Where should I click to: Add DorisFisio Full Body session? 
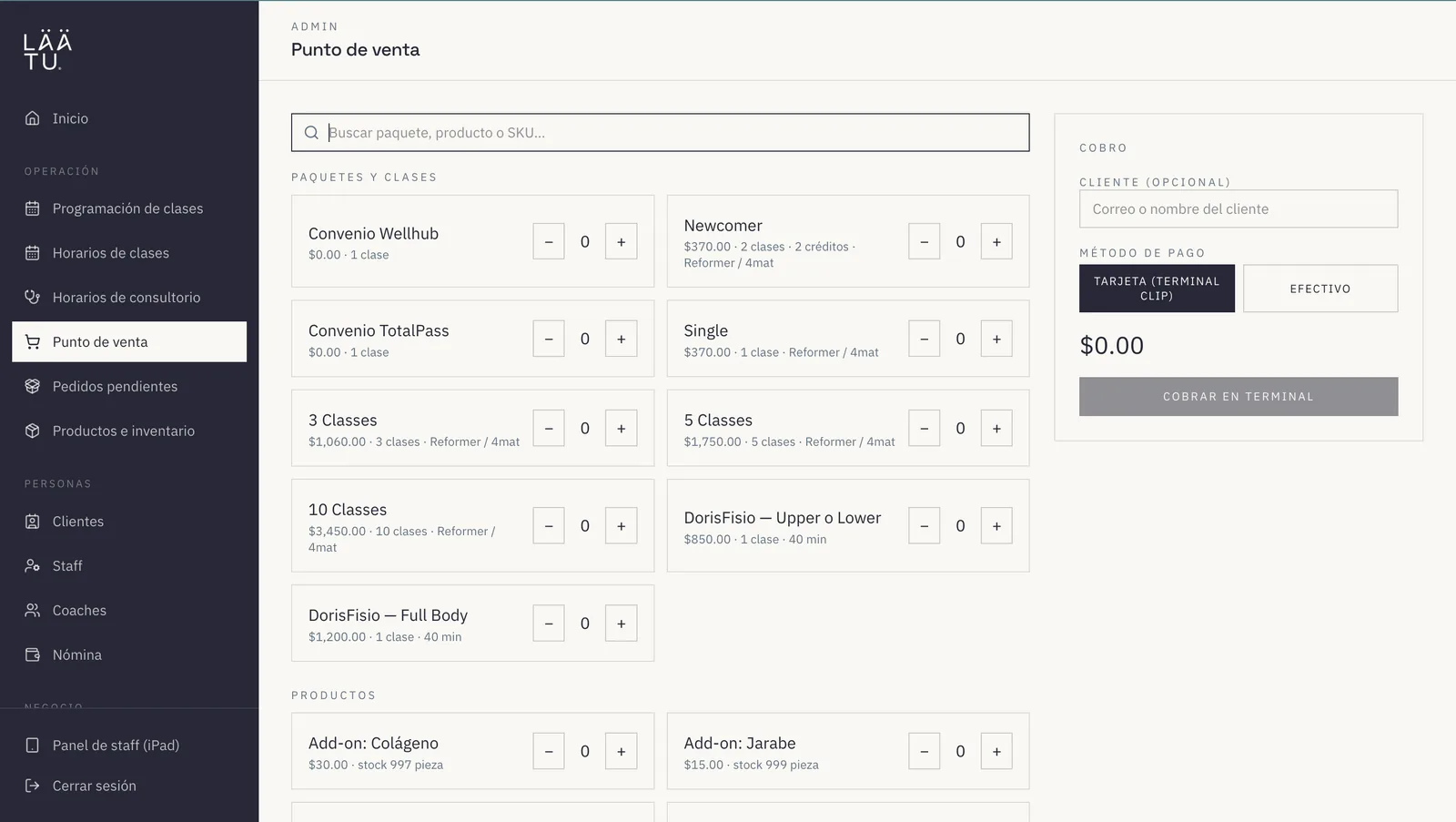tap(622, 624)
